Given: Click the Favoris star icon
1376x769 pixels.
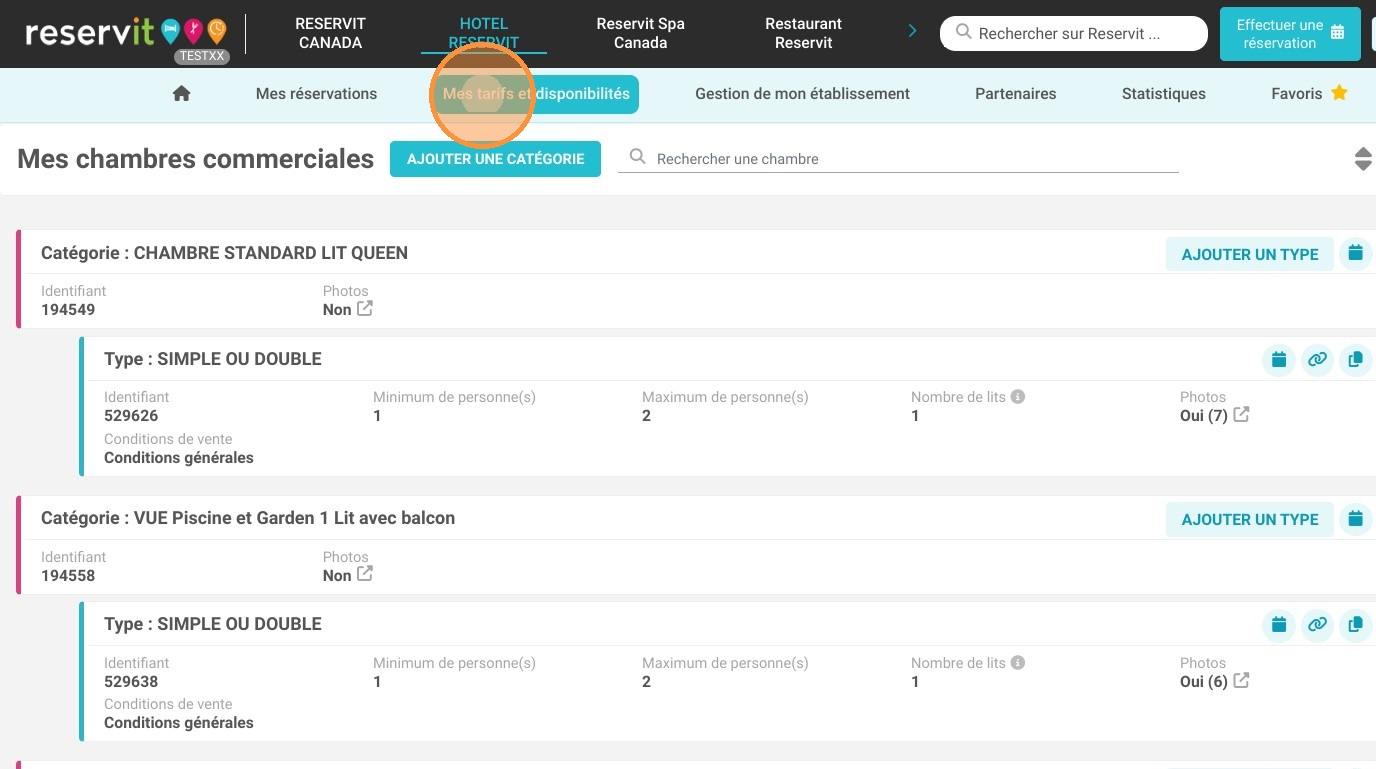Looking at the screenshot, I should click(1339, 93).
